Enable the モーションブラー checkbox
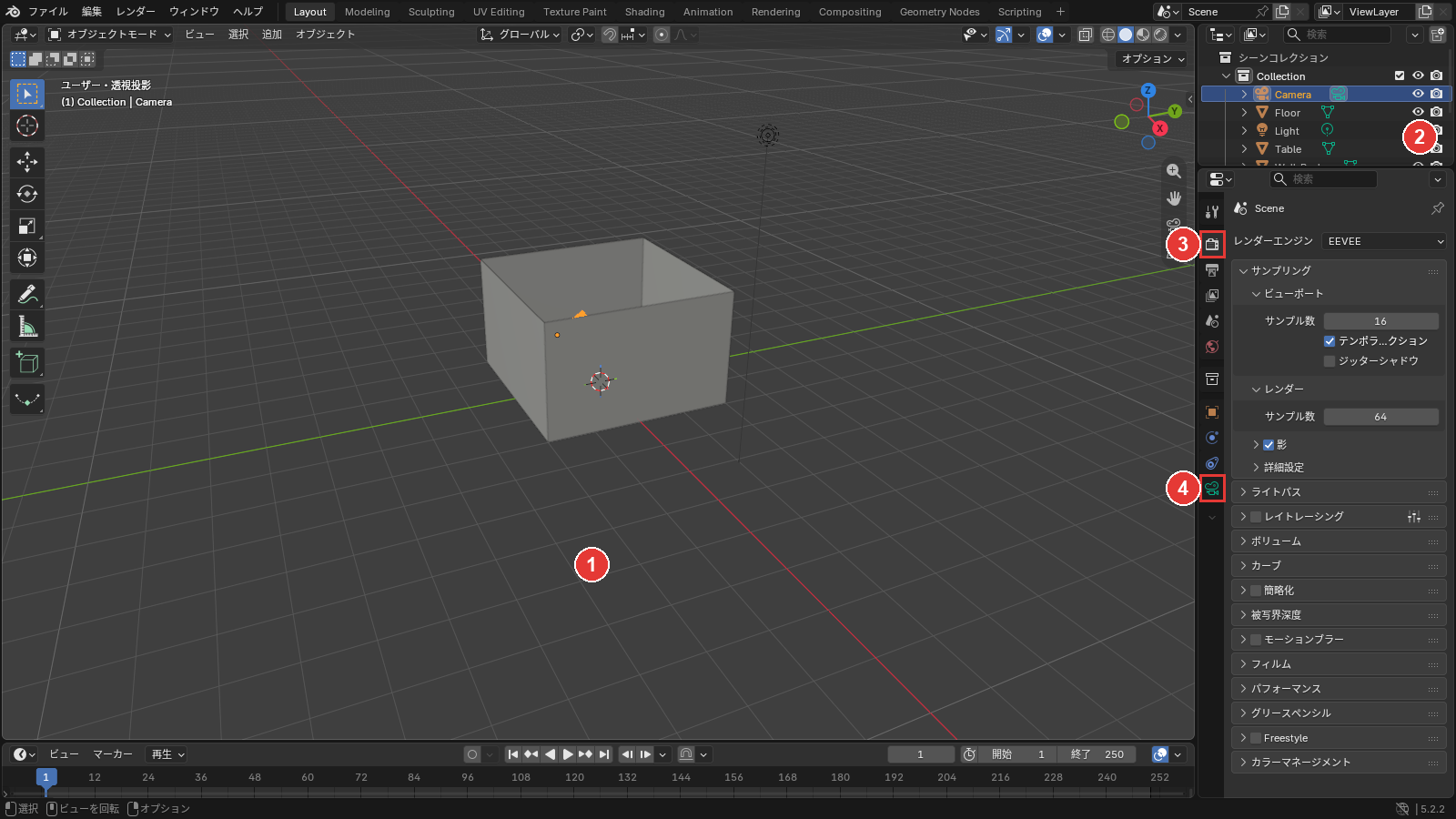1456x819 pixels. coord(1256,640)
